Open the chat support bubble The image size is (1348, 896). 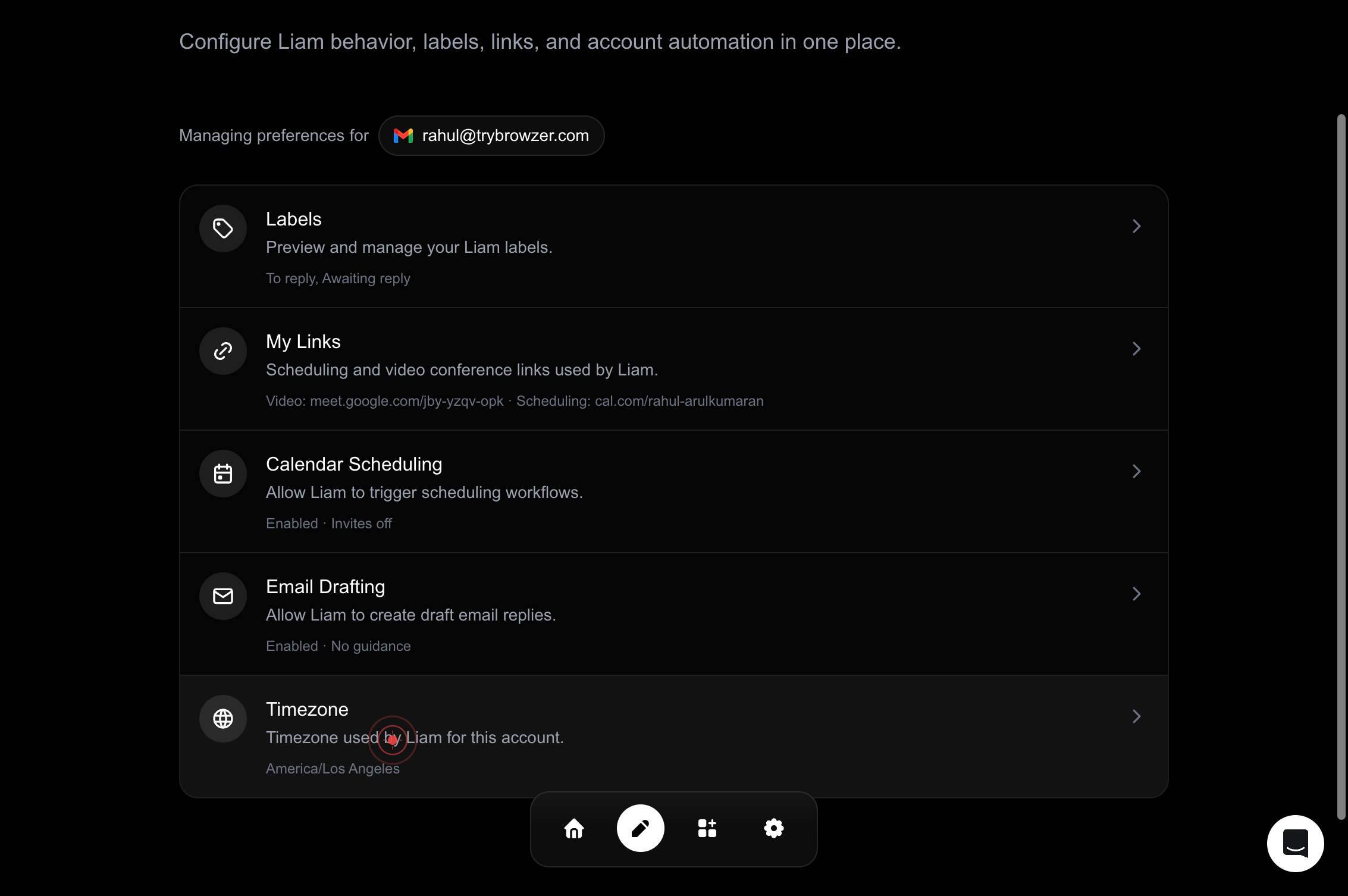point(1295,844)
